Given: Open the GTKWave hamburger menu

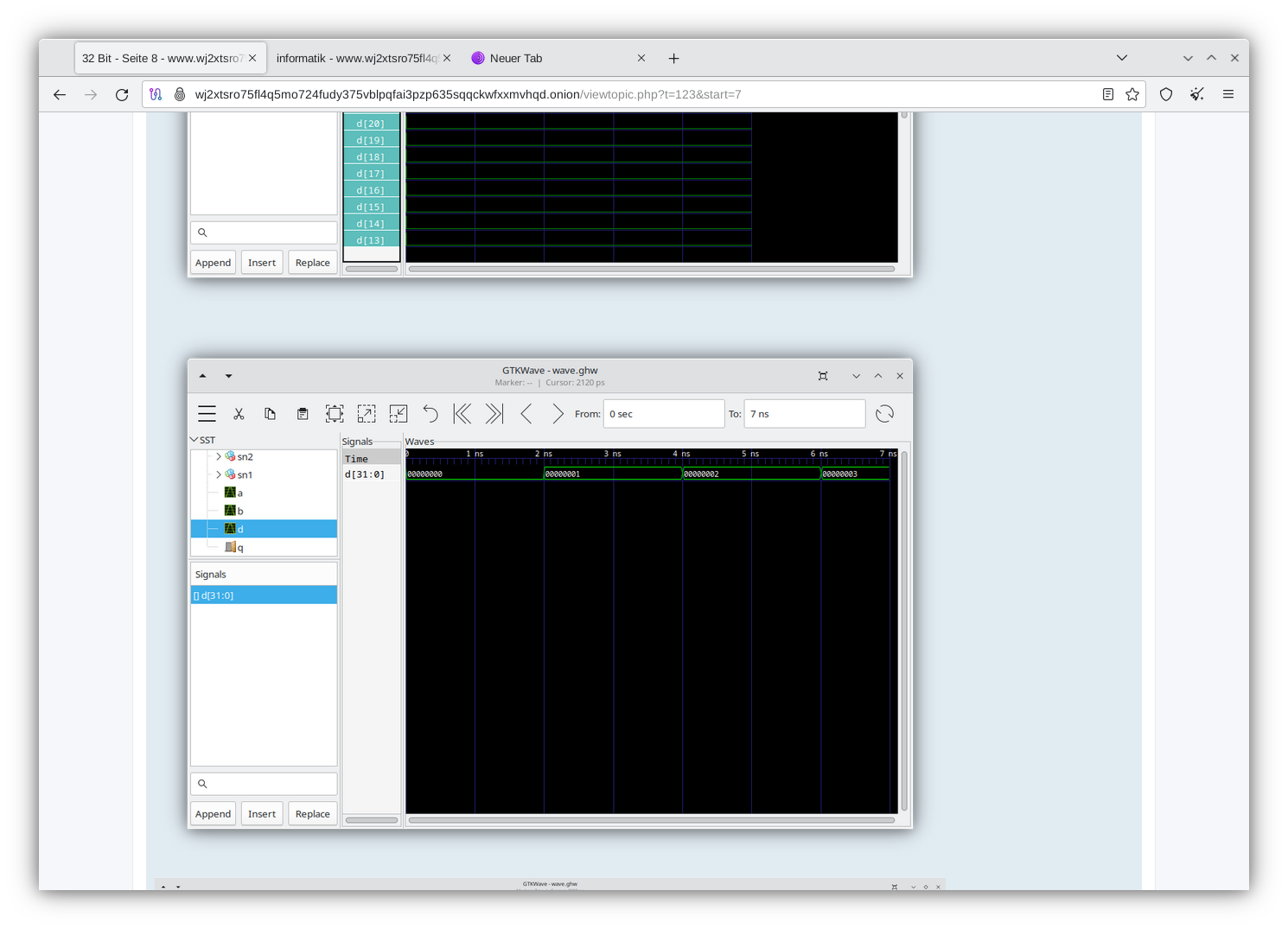Looking at the screenshot, I should point(207,413).
